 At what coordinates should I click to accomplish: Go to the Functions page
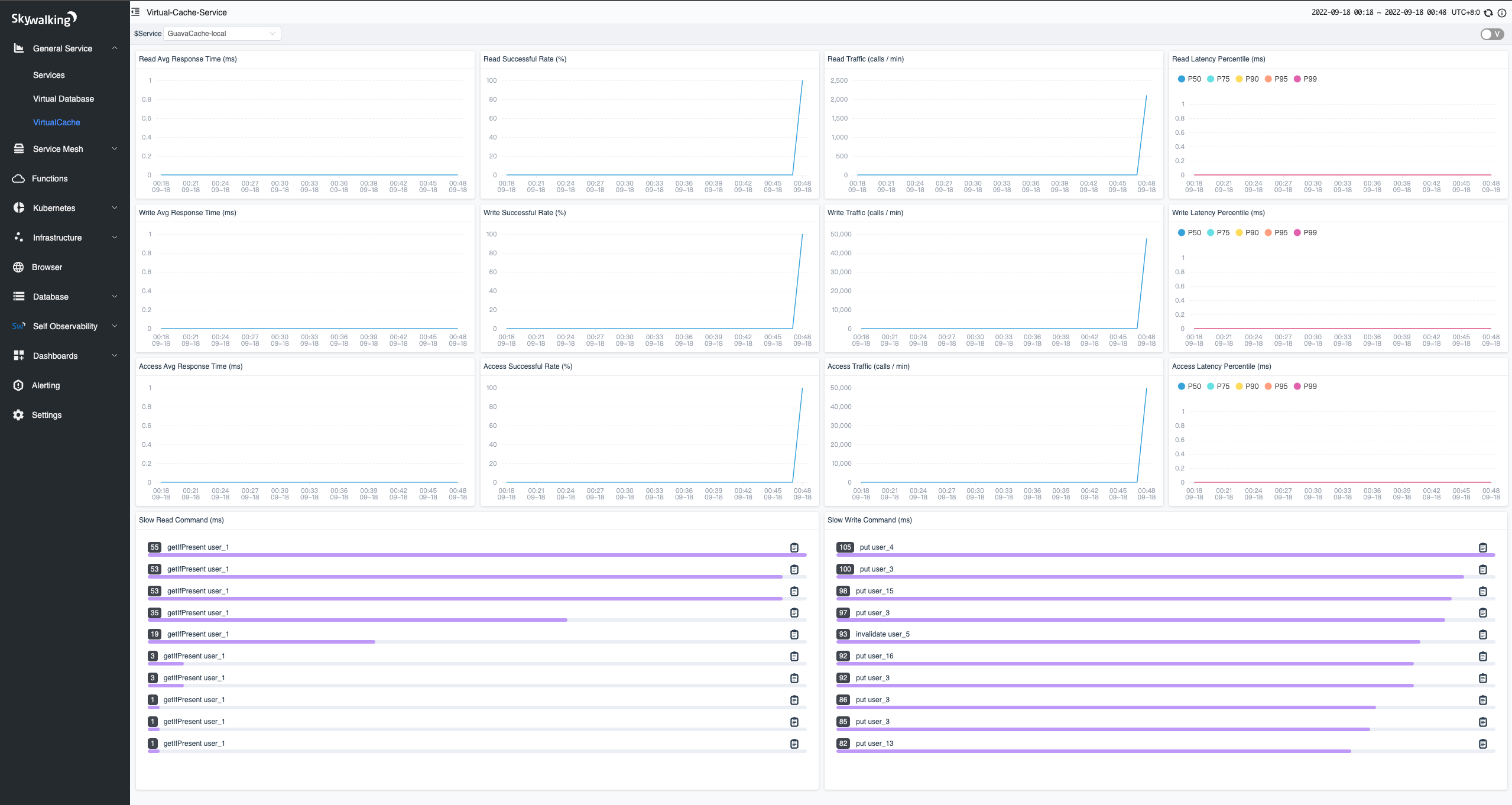[x=50, y=178]
